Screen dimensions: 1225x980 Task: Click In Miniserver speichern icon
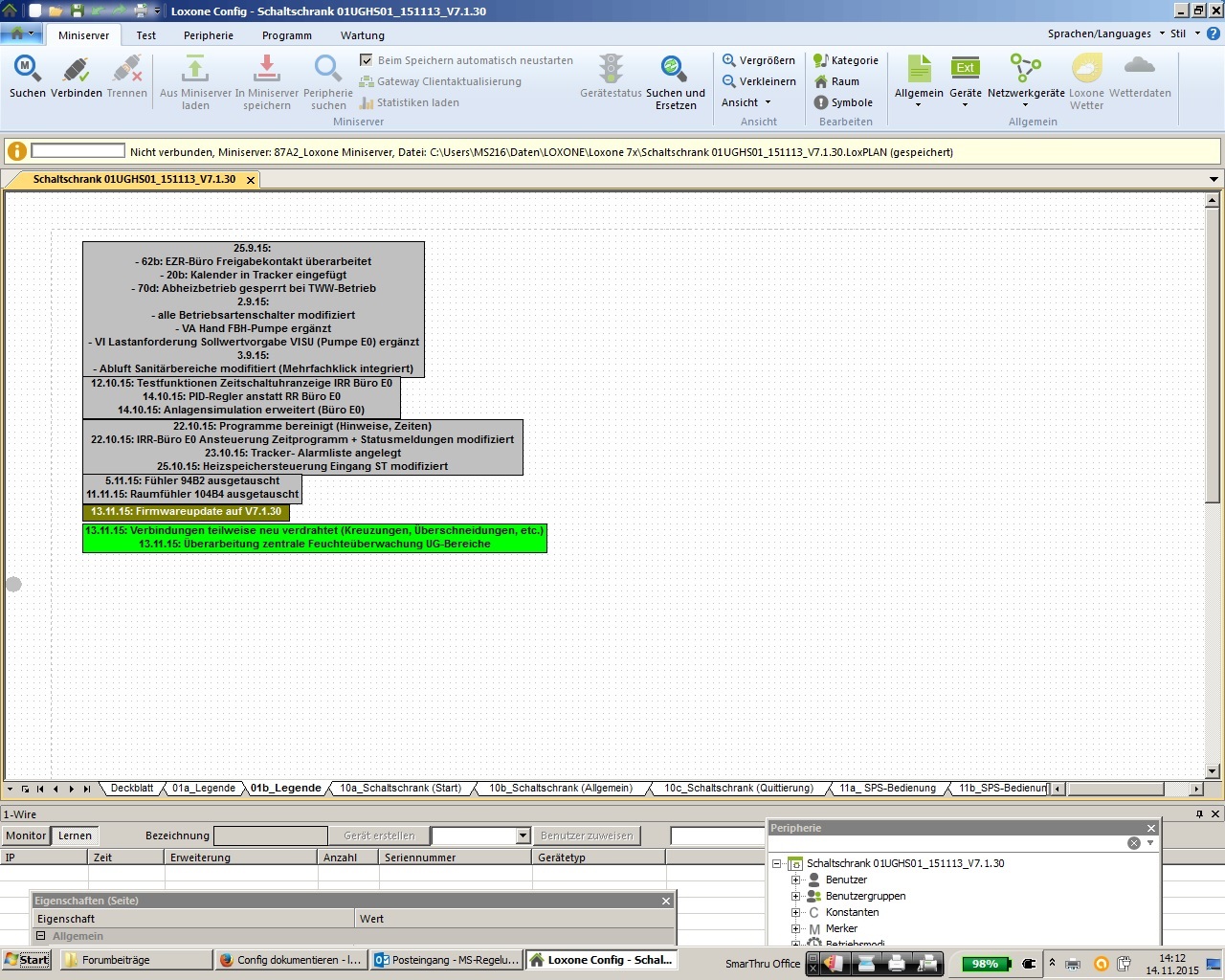(x=267, y=69)
